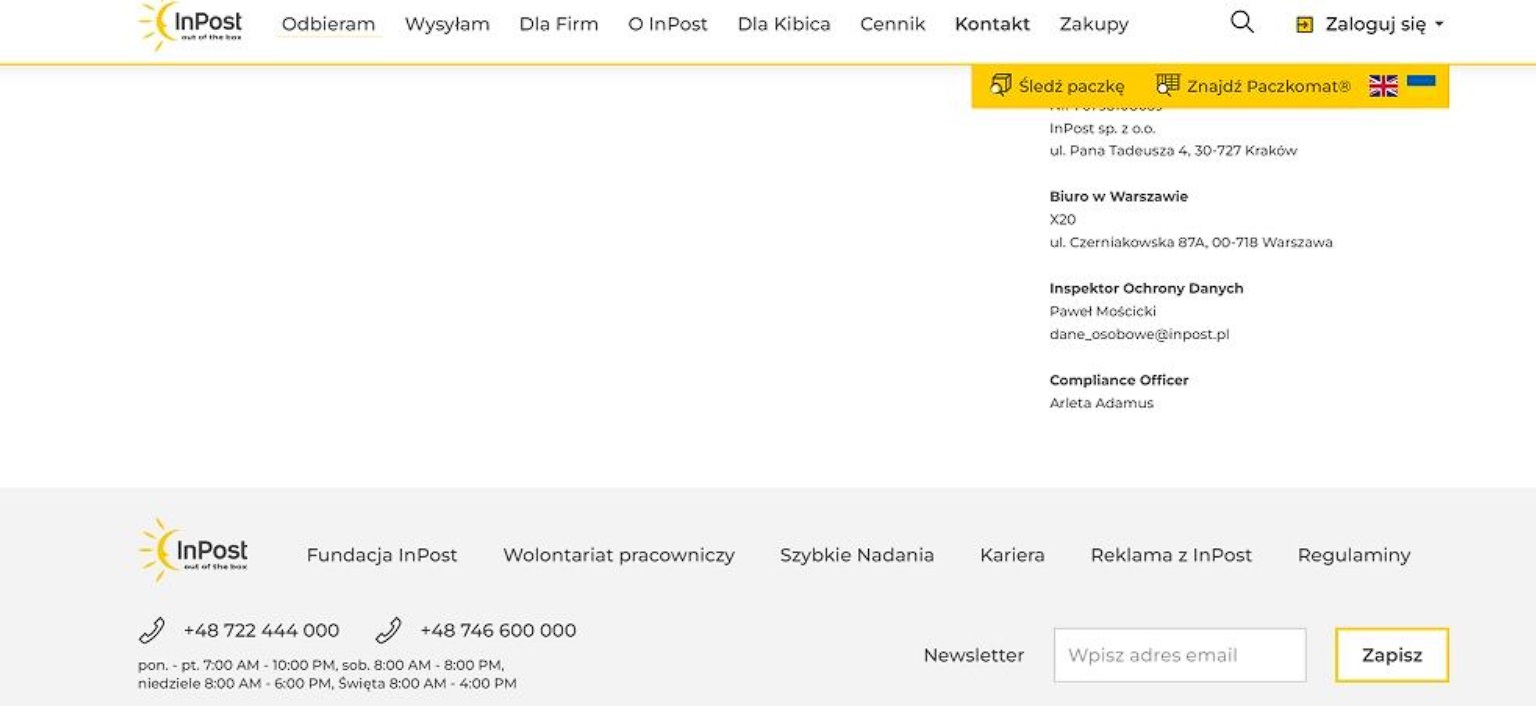This screenshot has height=706, width=1536.
Task: Open the Odbieram menu
Action: click(328, 24)
